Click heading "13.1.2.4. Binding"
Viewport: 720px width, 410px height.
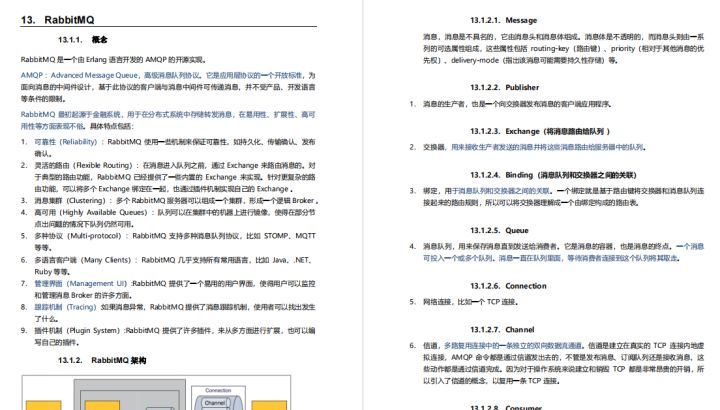click(x=553, y=175)
